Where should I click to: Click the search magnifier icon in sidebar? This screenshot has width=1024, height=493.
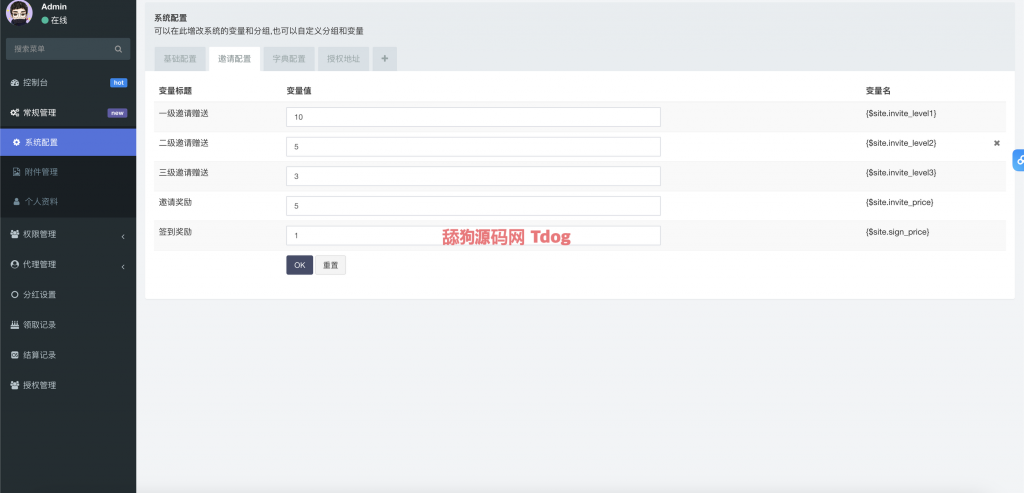click(118, 48)
